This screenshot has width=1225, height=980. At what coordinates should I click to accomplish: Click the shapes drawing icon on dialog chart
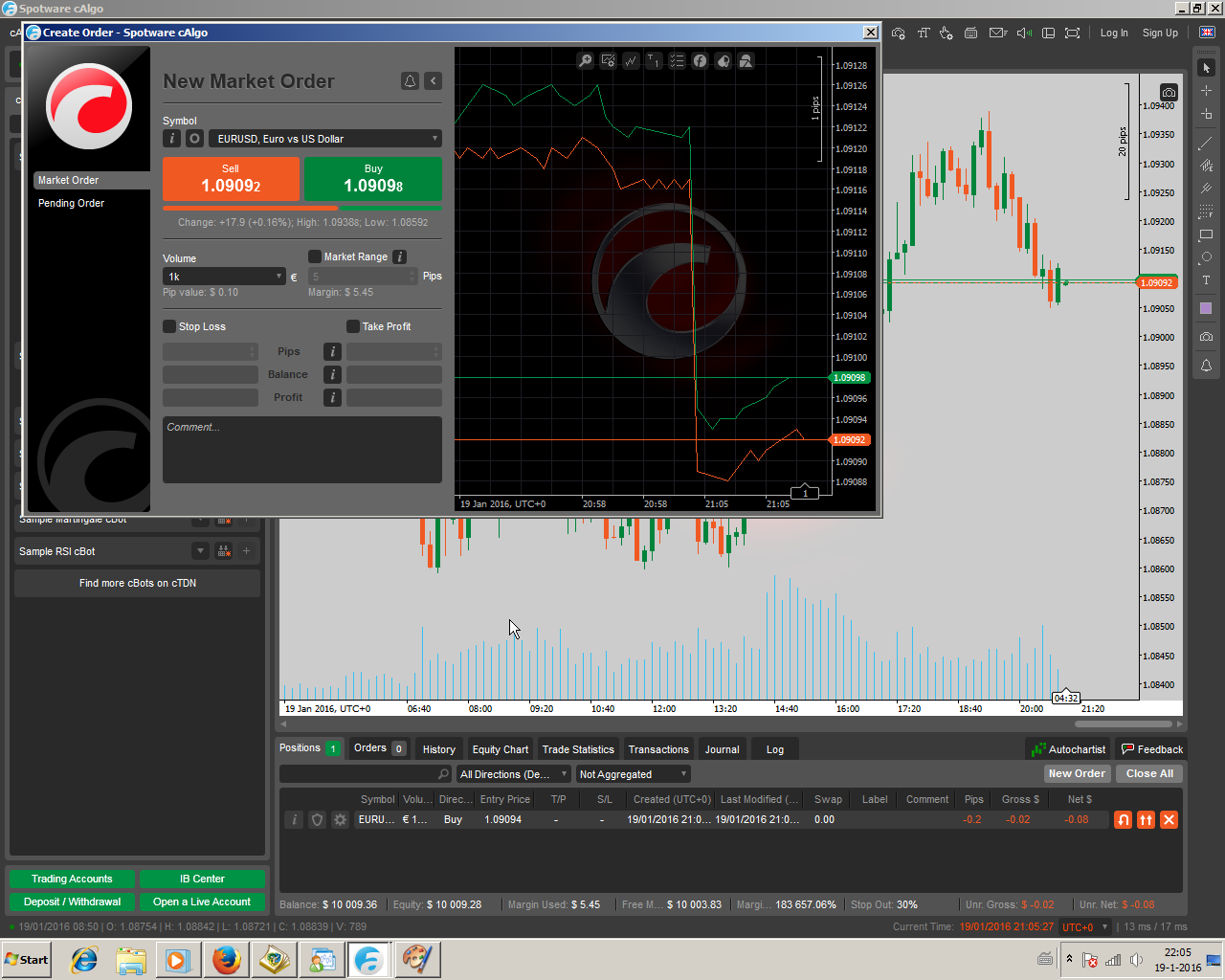tap(746, 60)
